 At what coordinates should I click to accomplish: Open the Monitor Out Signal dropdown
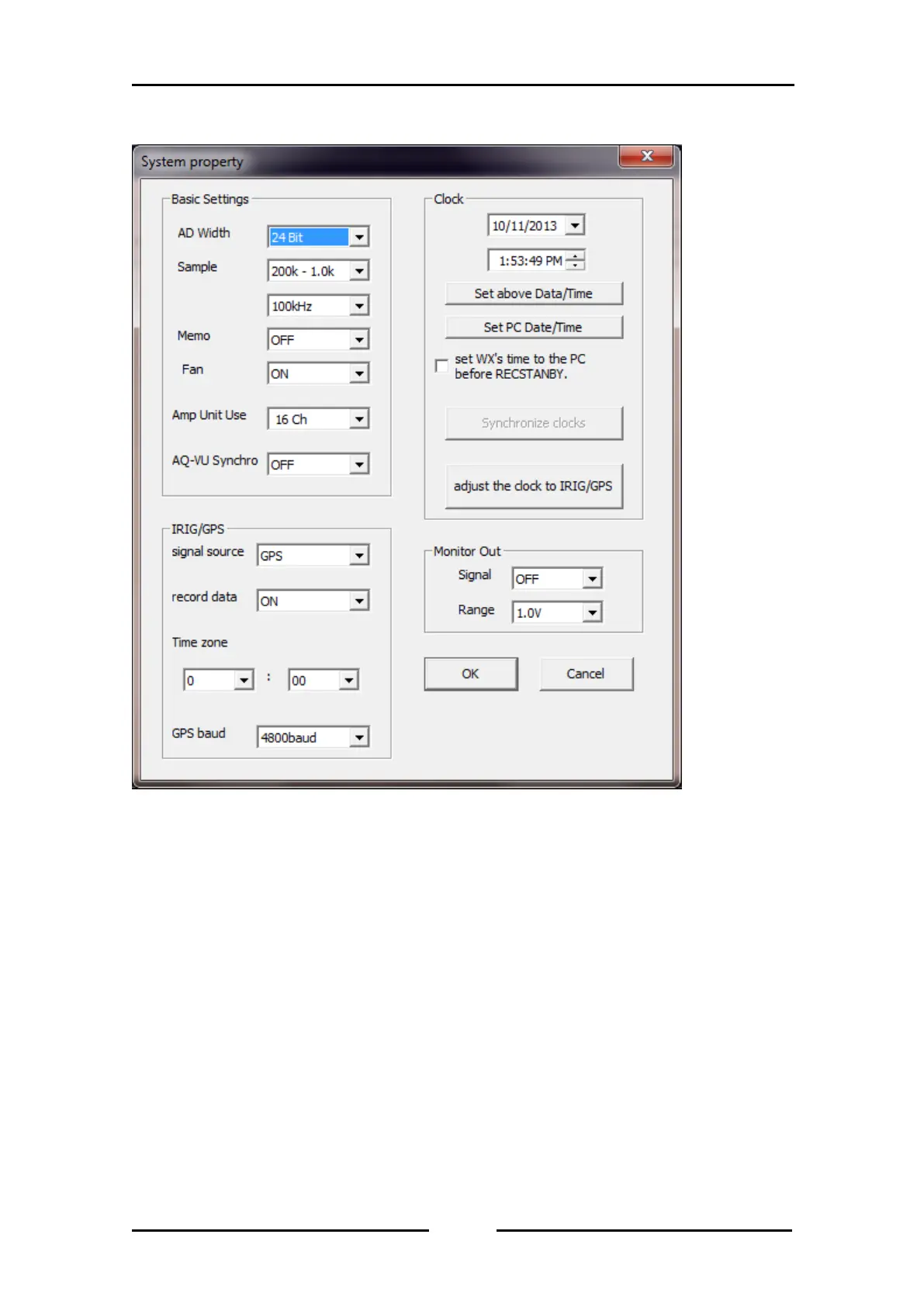tap(557, 579)
